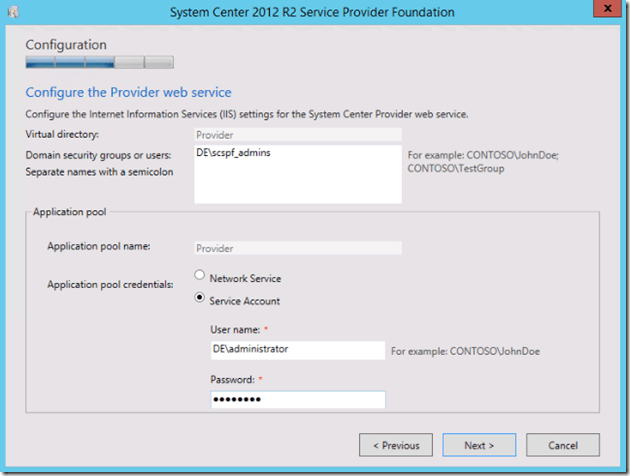
Task: Click the Application pool group label
Action: tap(69, 213)
